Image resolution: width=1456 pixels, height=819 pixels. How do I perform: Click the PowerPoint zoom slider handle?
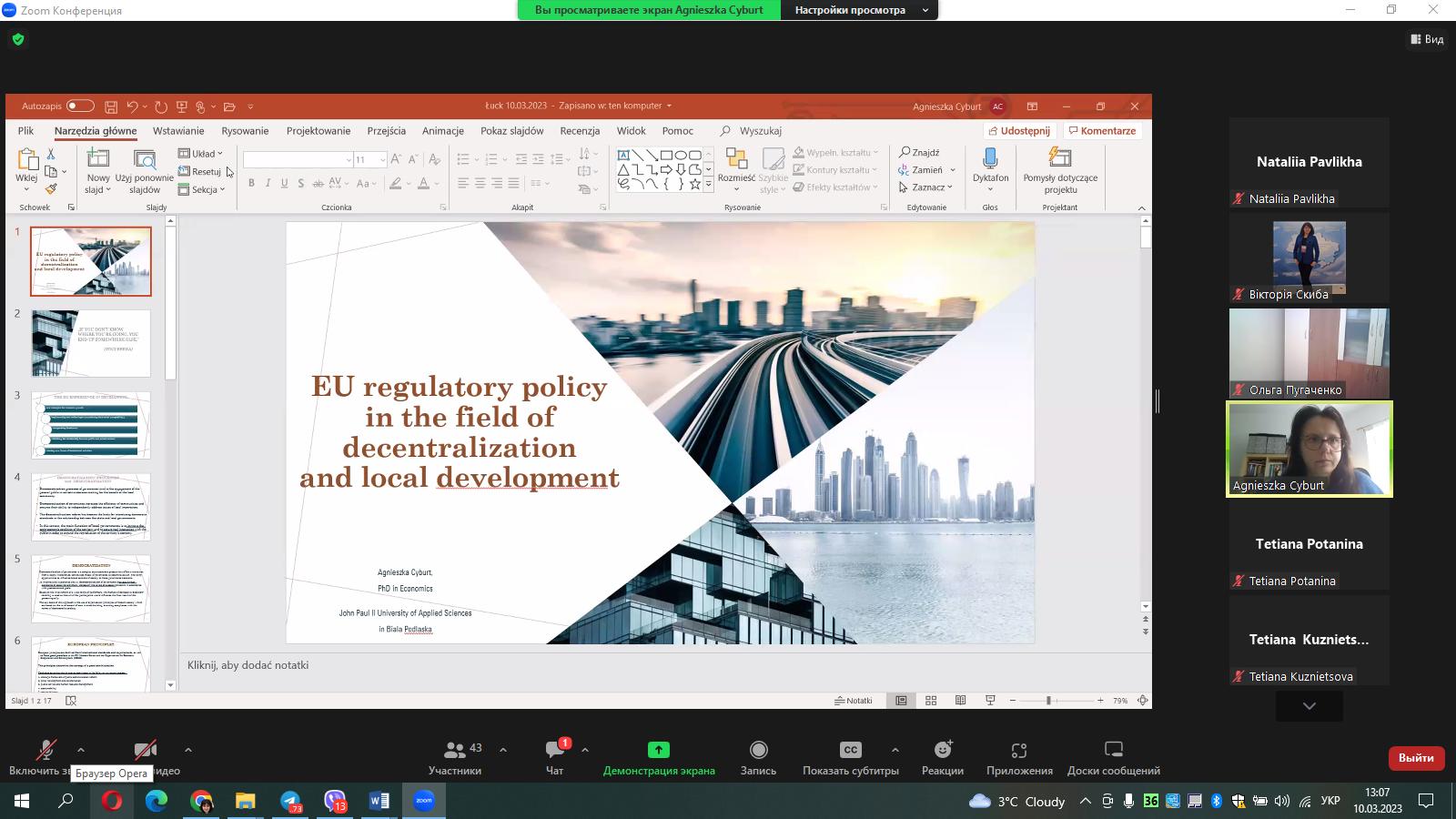[1048, 701]
